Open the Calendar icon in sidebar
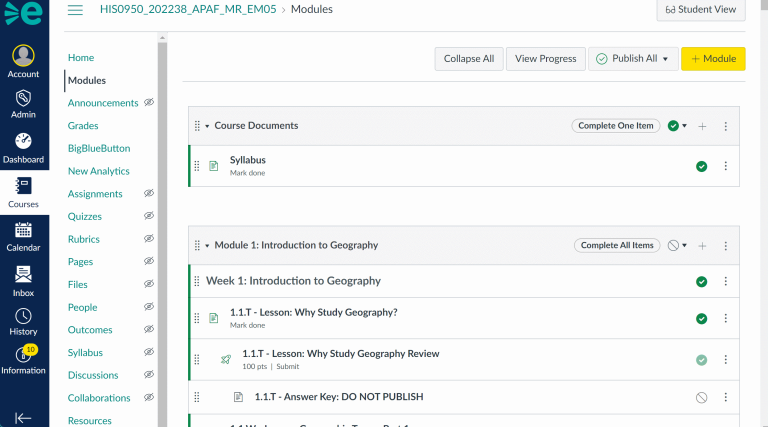The width and height of the screenshot is (768, 427). click(24, 235)
